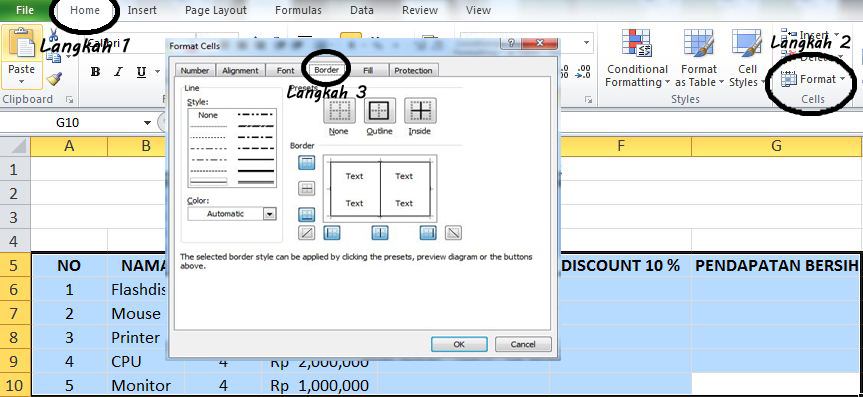The width and height of the screenshot is (863, 397).
Task: Switch to the Page Layout ribbon tab
Action: 216,10
